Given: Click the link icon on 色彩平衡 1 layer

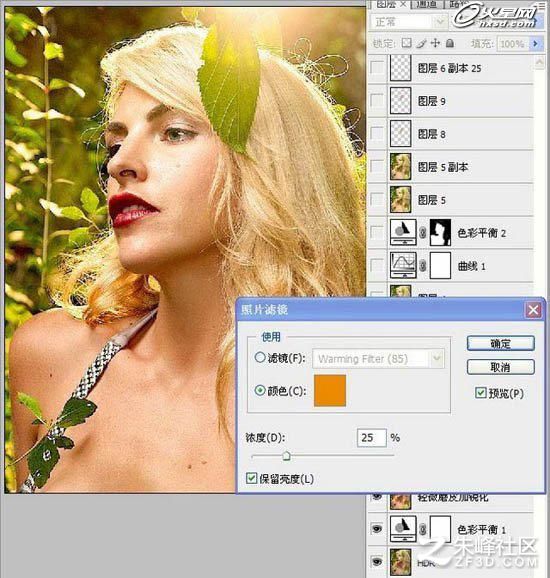Looking at the screenshot, I should tap(423, 529).
